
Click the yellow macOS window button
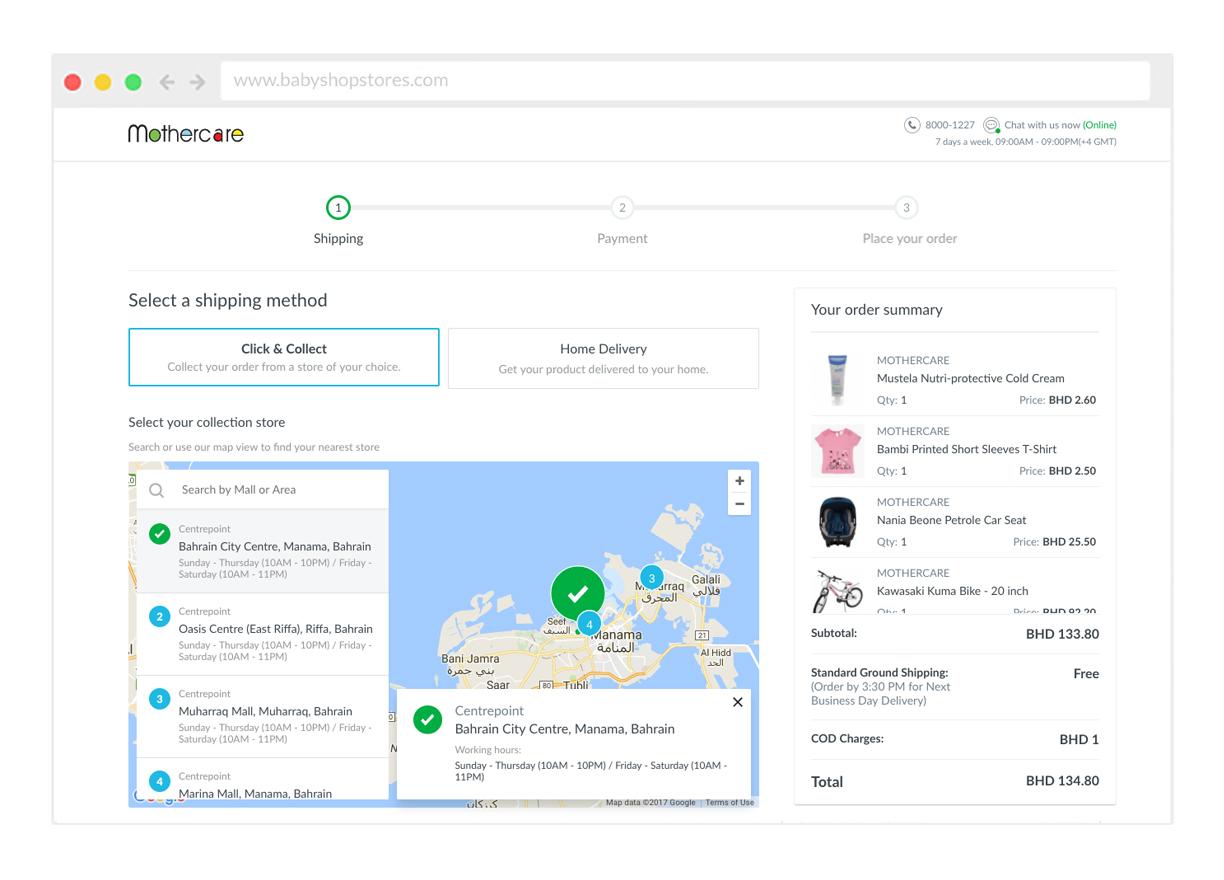[103, 82]
